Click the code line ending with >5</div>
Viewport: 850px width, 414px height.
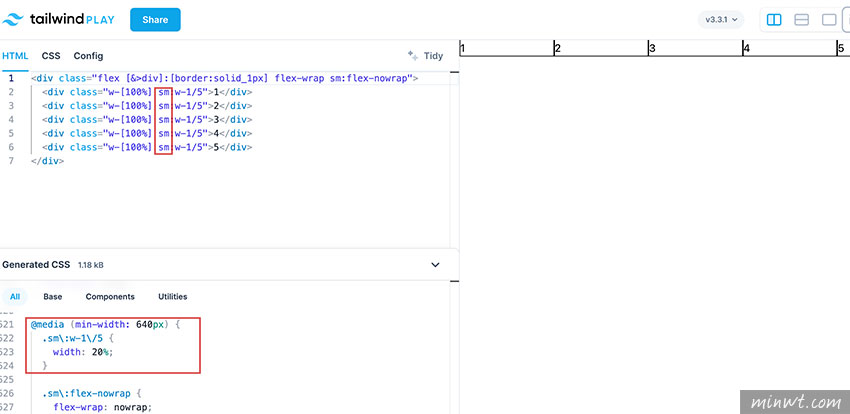[146, 147]
